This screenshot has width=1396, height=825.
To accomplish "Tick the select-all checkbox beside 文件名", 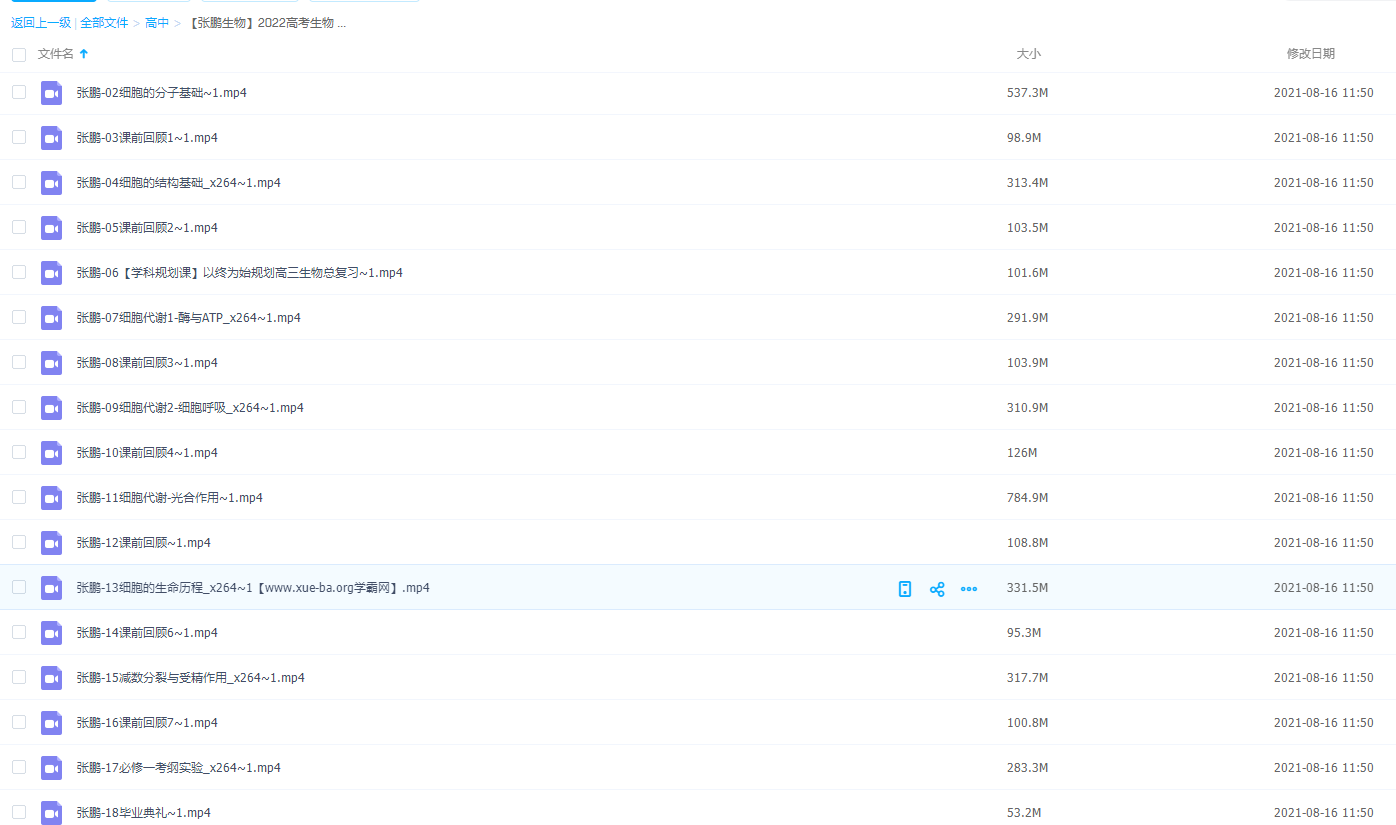I will click(x=19, y=54).
